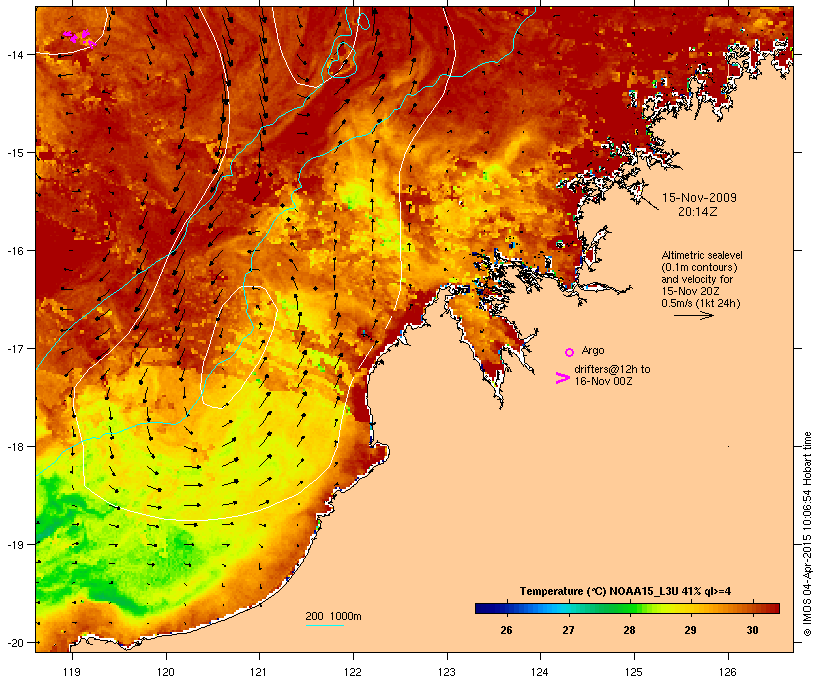Click the latitude axis label '-17'
The image size is (820, 680).
pyautogui.click(x=15, y=348)
